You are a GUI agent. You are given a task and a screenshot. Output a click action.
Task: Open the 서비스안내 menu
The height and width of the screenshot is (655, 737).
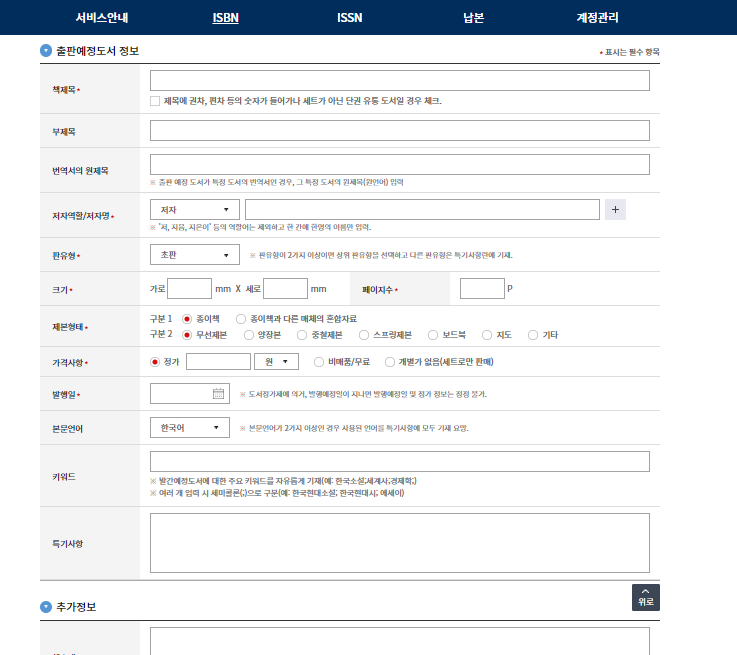coord(102,18)
